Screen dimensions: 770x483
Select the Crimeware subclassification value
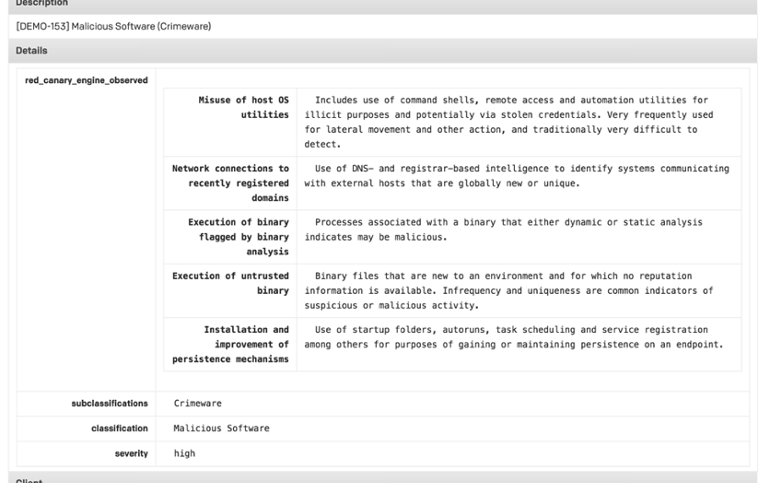[x=198, y=403]
